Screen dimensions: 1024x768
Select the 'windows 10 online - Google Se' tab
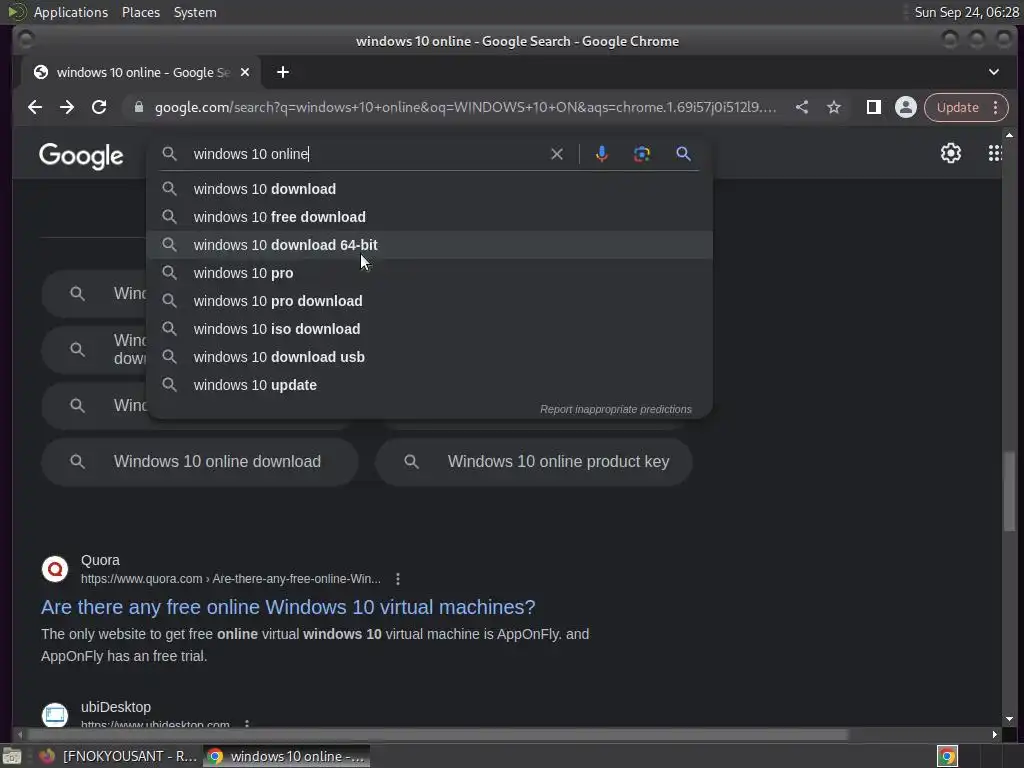(x=140, y=72)
